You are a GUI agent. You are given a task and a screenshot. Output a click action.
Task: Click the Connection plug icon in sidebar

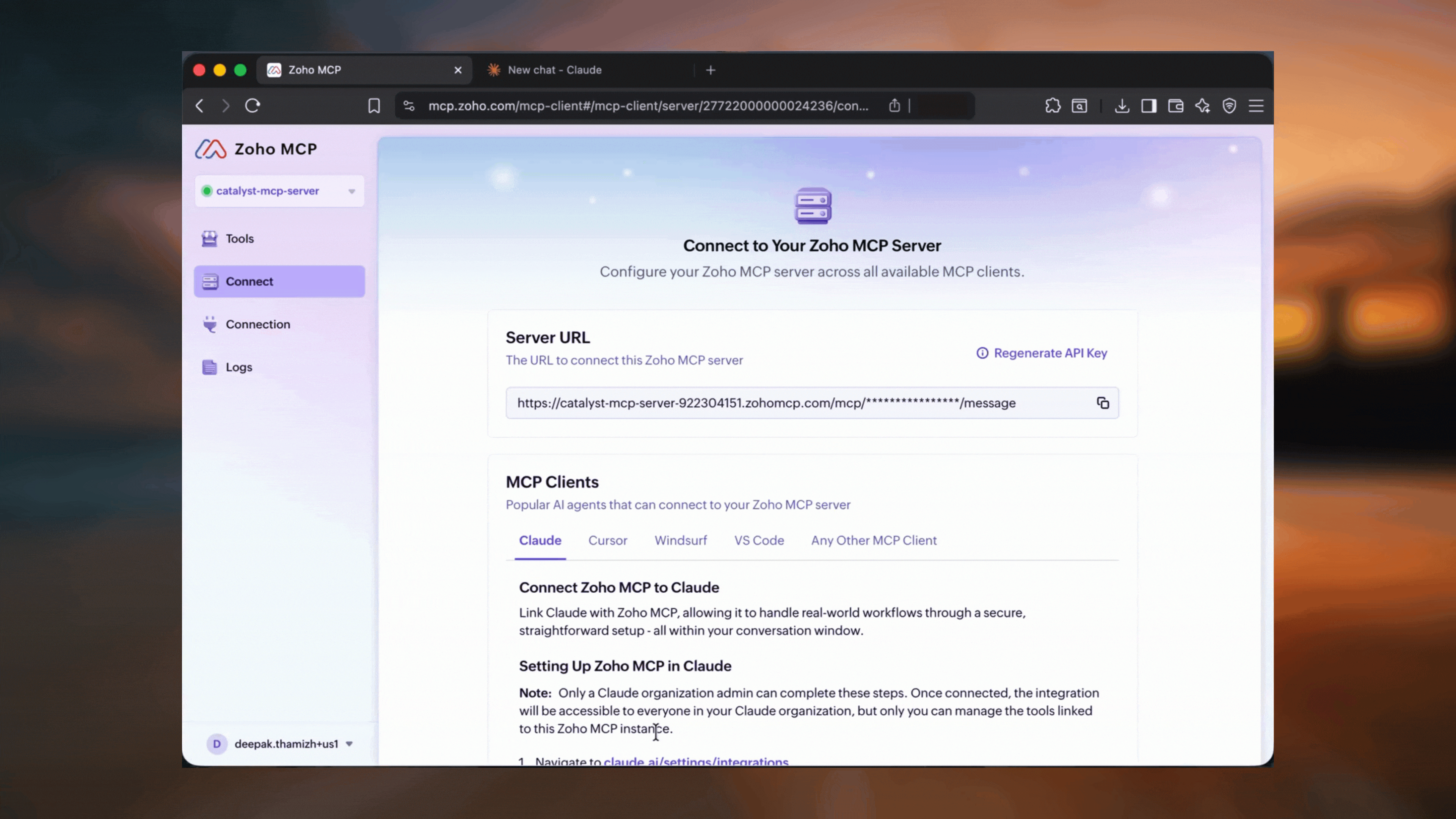coord(210,325)
